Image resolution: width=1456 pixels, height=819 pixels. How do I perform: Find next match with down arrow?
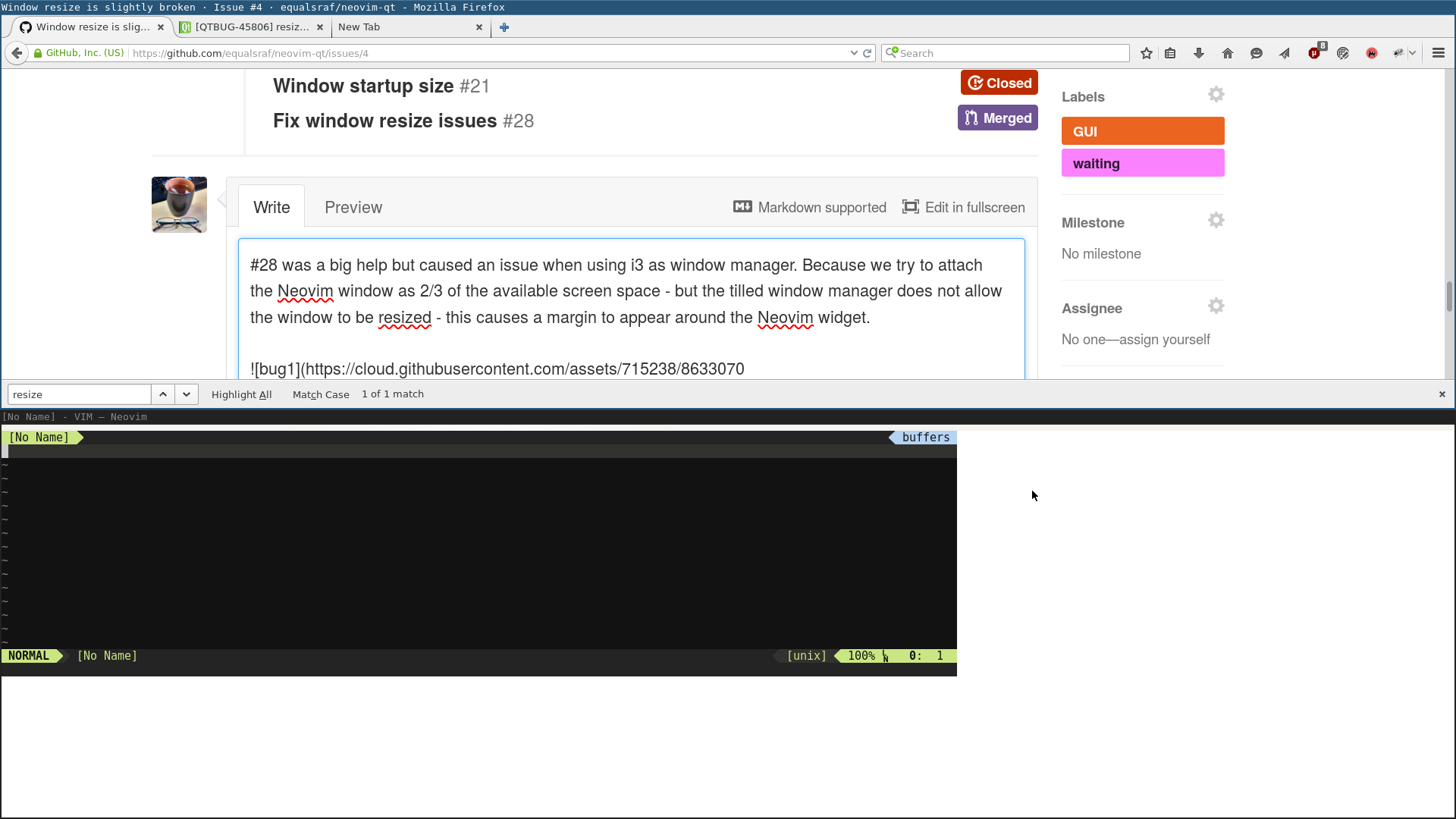(x=187, y=394)
